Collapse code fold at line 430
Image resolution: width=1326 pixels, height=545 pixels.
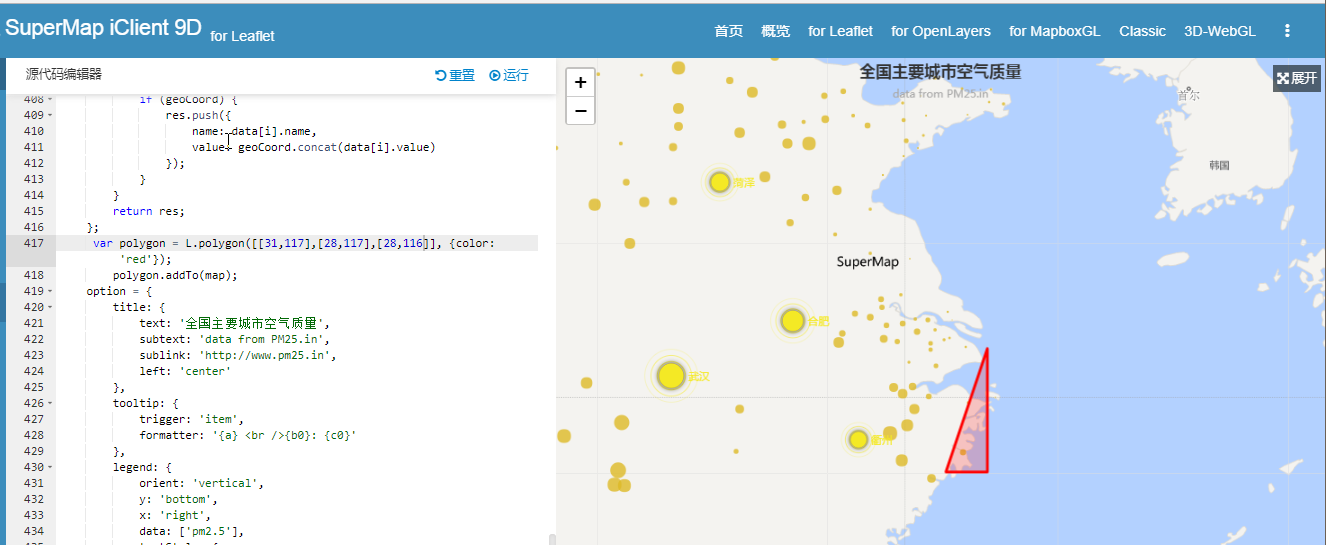click(50, 467)
